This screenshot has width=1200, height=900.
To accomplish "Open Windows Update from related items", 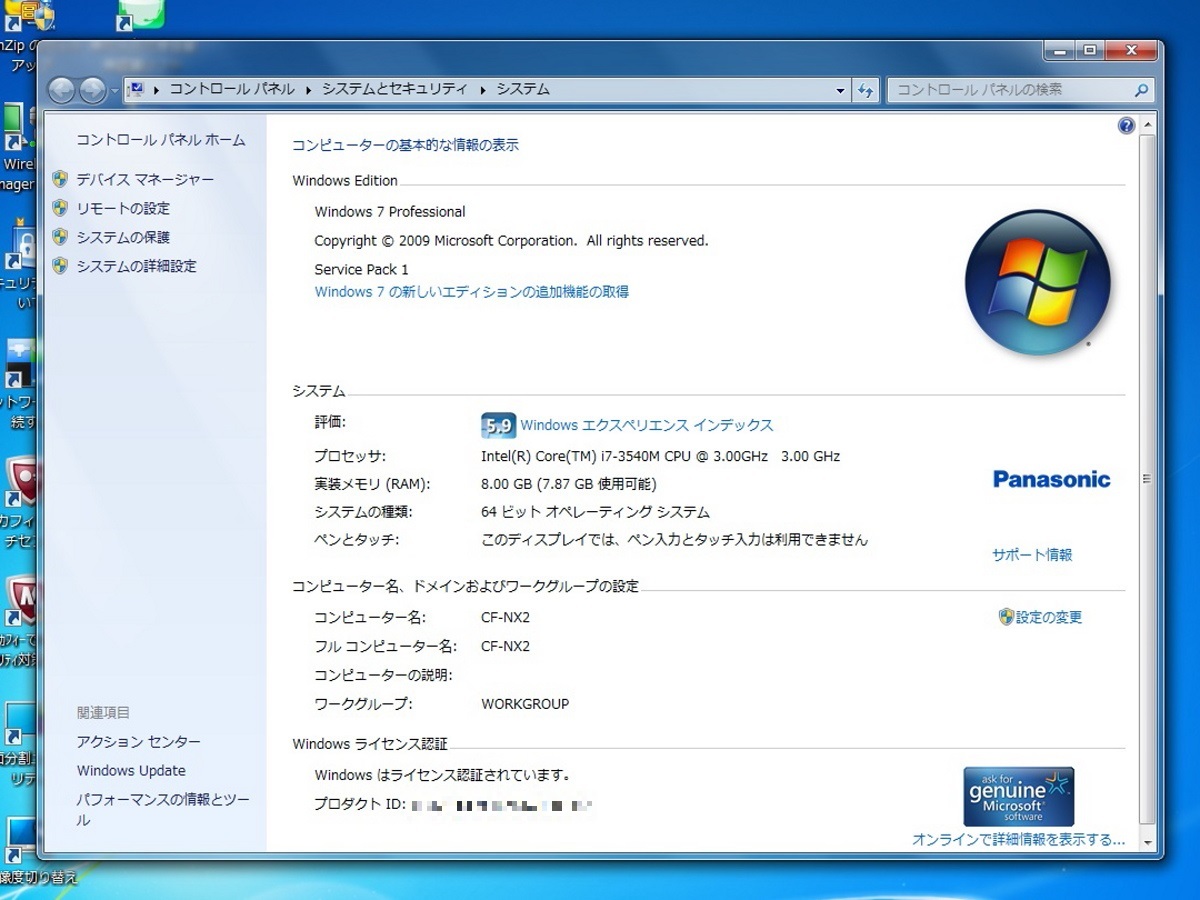I will tap(131, 770).
